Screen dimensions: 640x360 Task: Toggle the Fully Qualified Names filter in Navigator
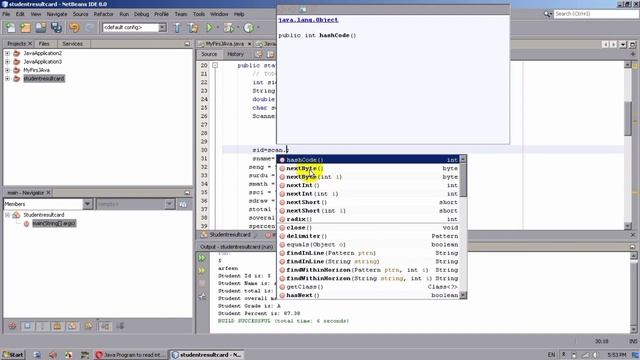tap(88, 326)
